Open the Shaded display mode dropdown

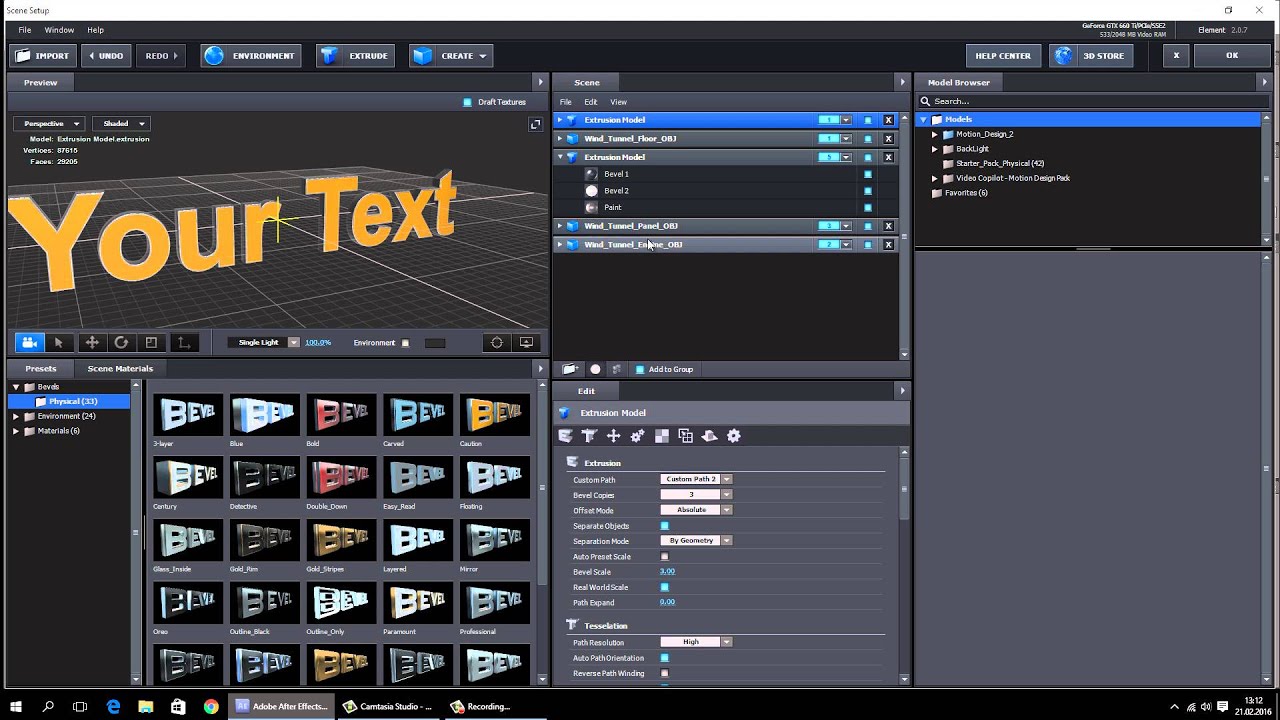(120, 124)
